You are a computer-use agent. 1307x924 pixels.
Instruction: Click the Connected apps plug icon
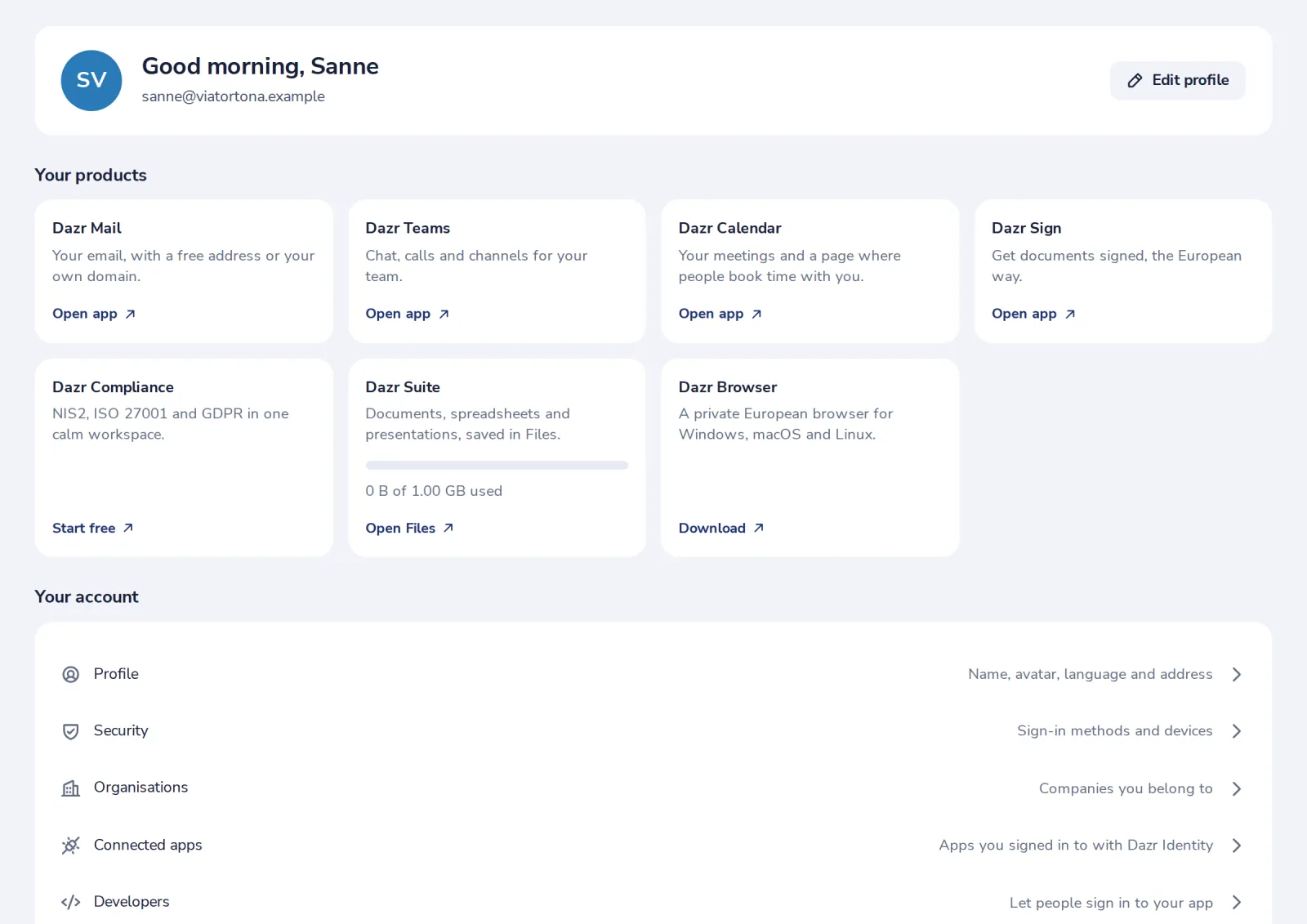71,846
